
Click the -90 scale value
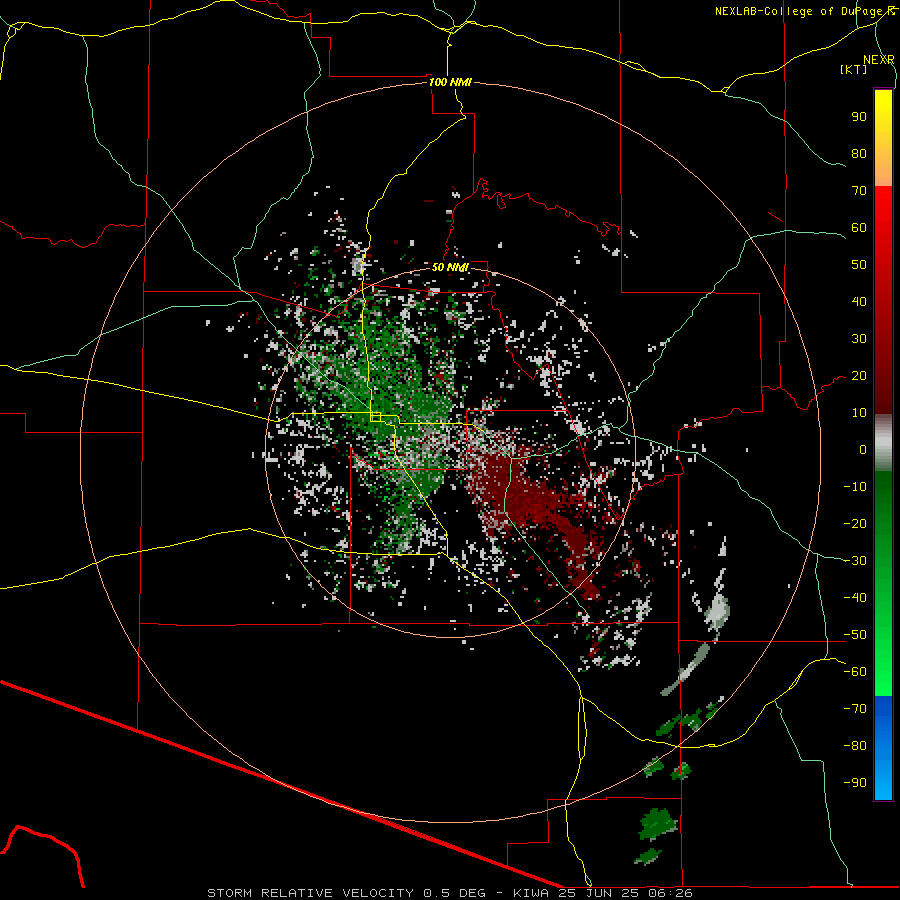click(x=855, y=783)
